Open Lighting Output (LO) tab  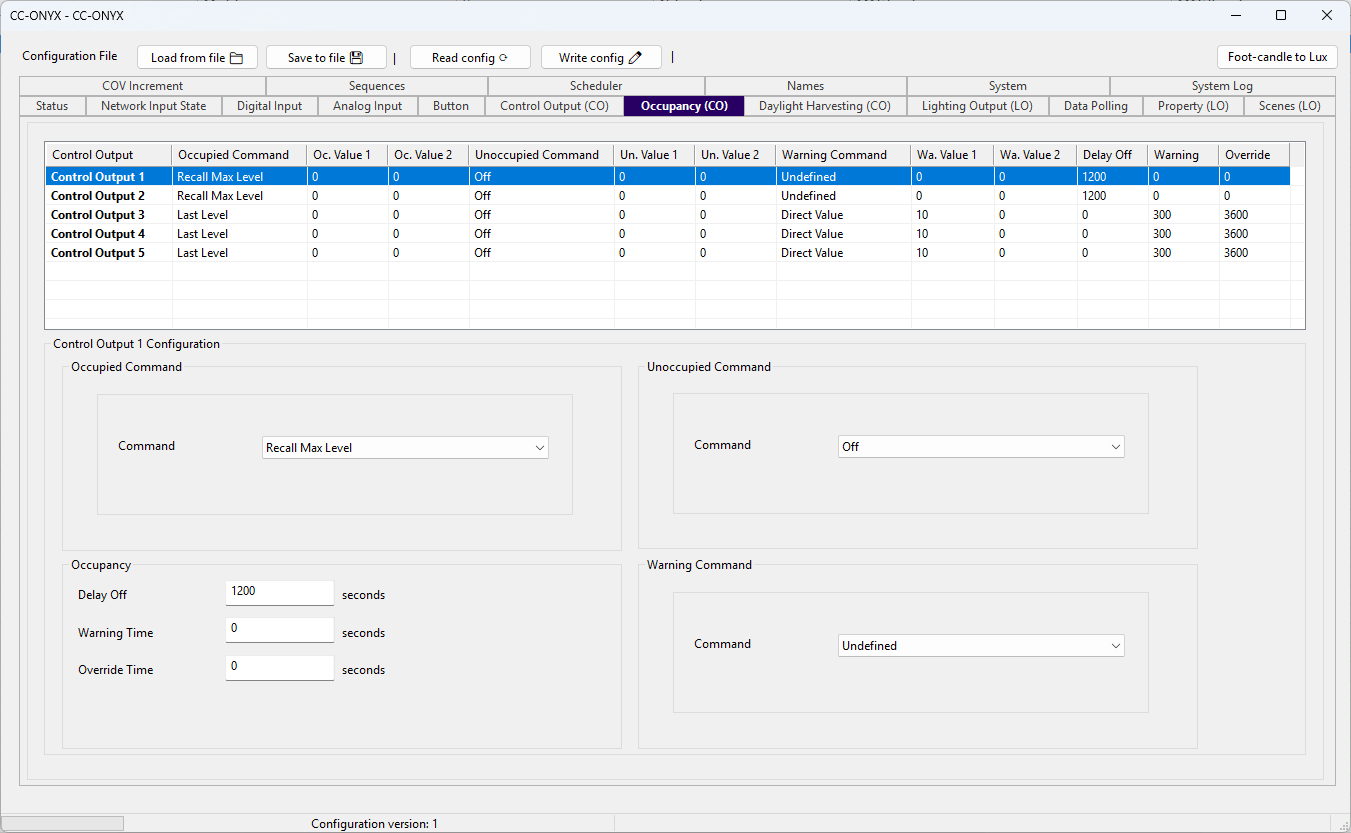(x=977, y=106)
